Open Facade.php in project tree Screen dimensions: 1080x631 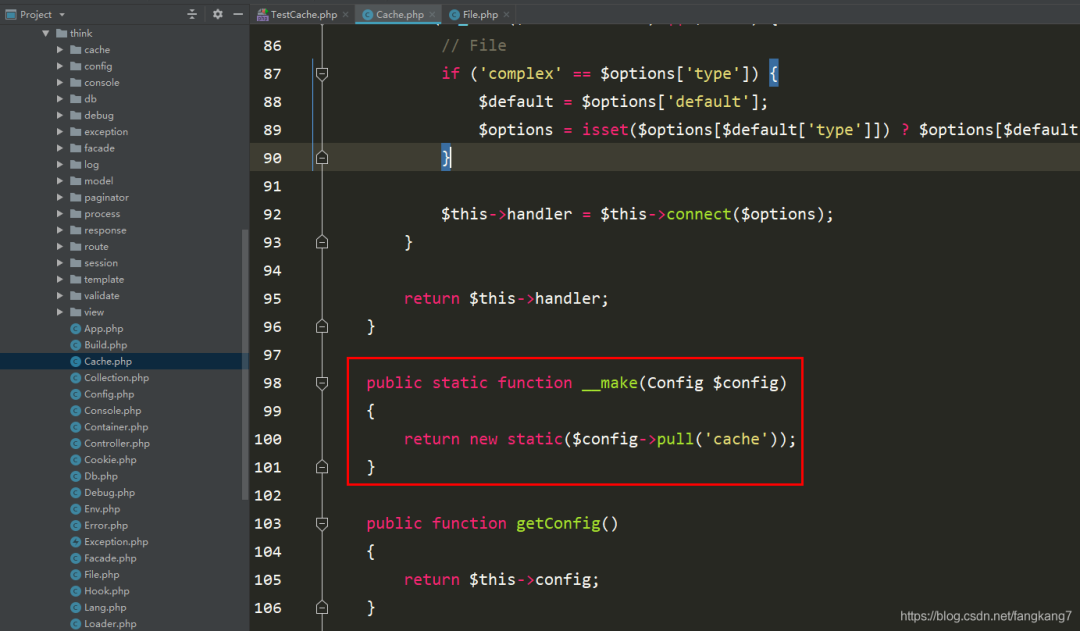coord(110,558)
